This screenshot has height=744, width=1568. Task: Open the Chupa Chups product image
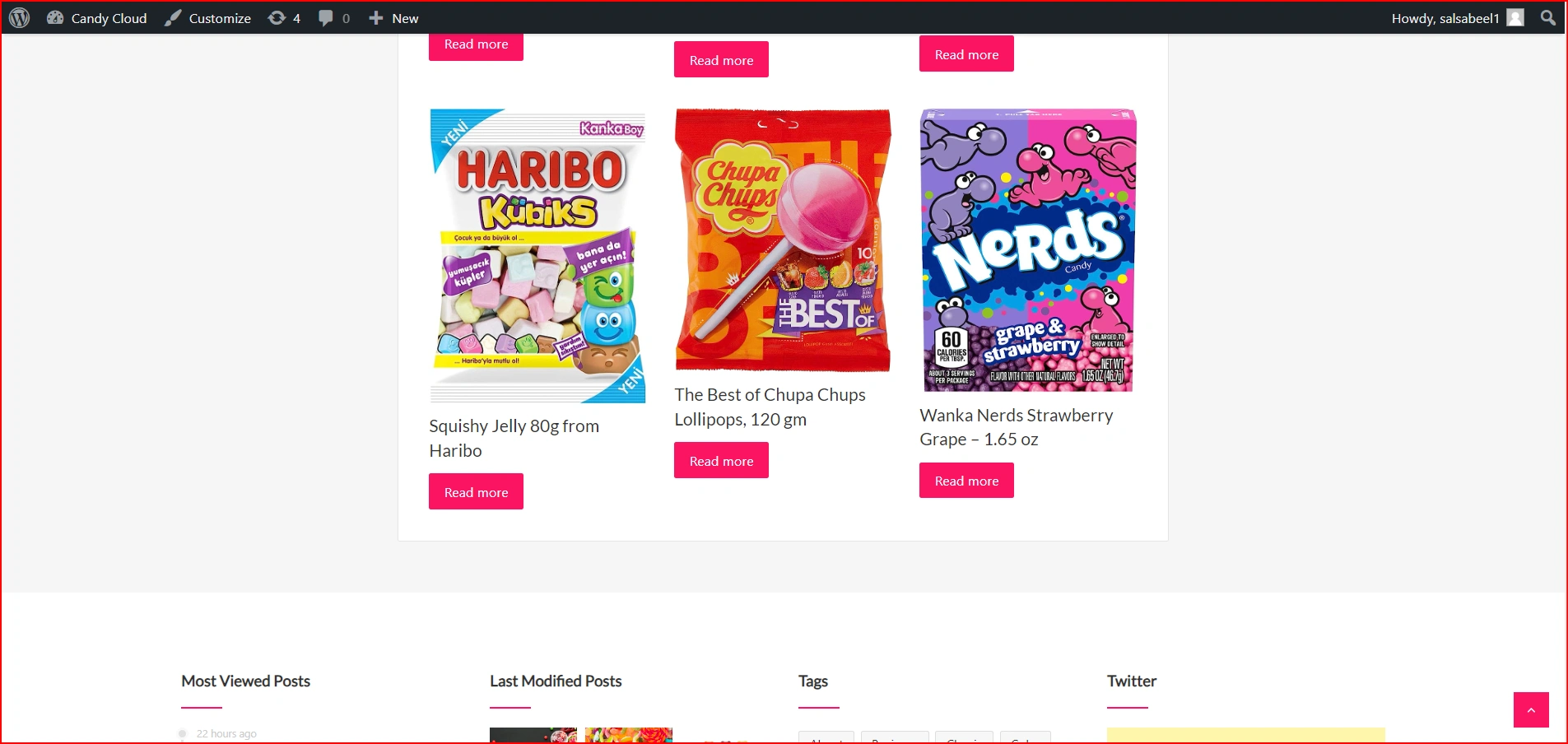tap(783, 240)
